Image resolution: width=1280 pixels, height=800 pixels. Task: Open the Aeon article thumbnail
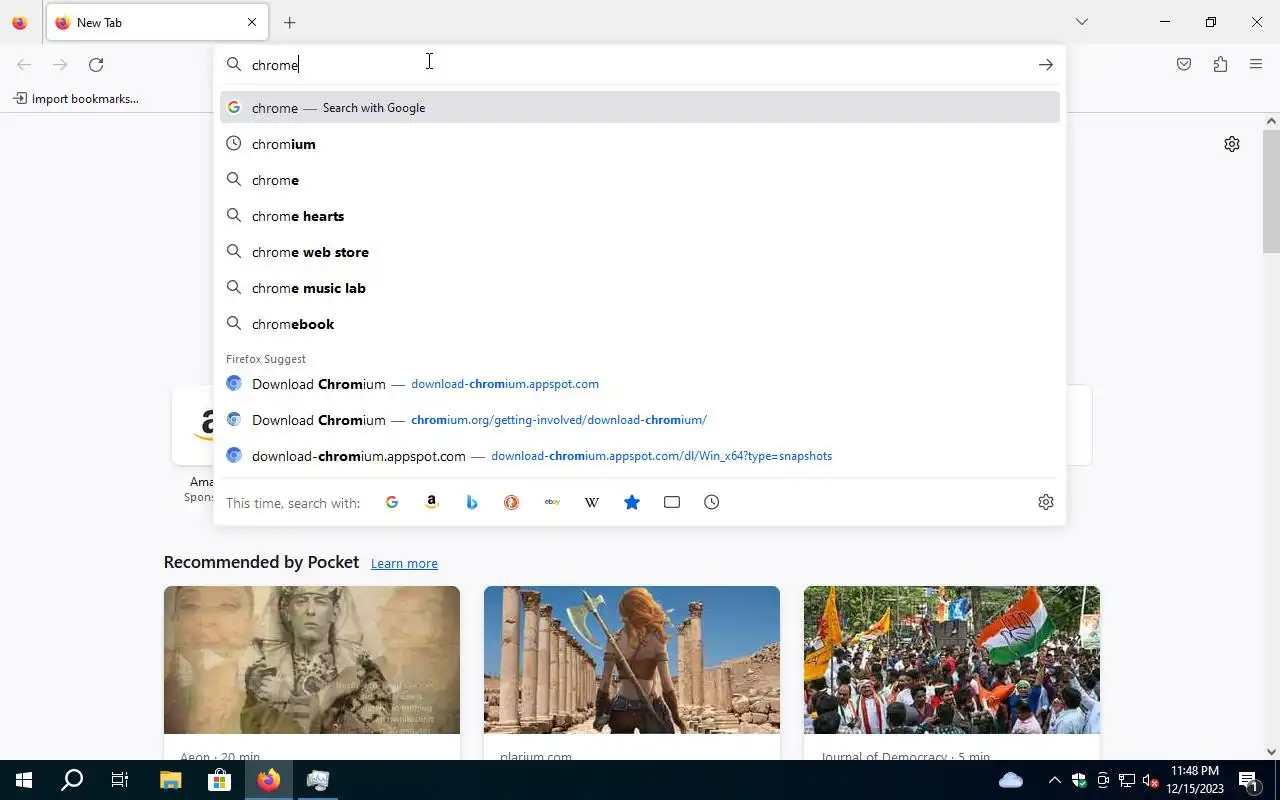(312, 660)
